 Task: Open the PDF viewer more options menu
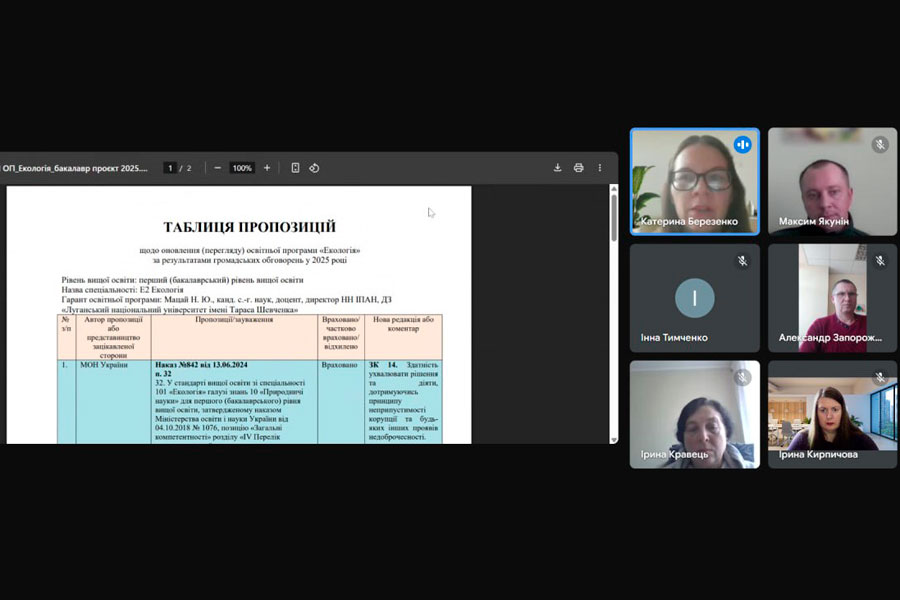600,168
